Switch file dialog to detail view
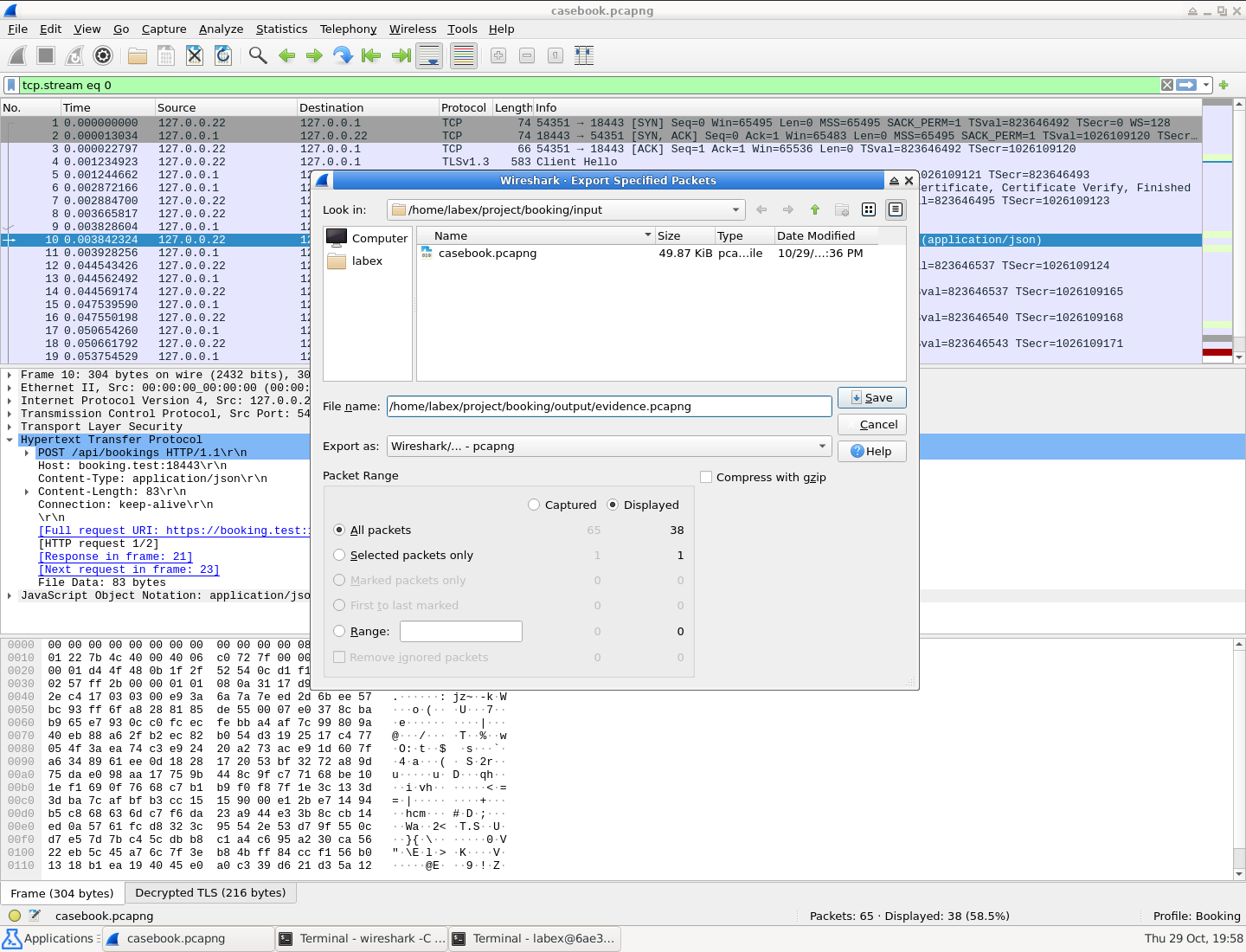The width and height of the screenshot is (1246, 952). pos(896,209)
